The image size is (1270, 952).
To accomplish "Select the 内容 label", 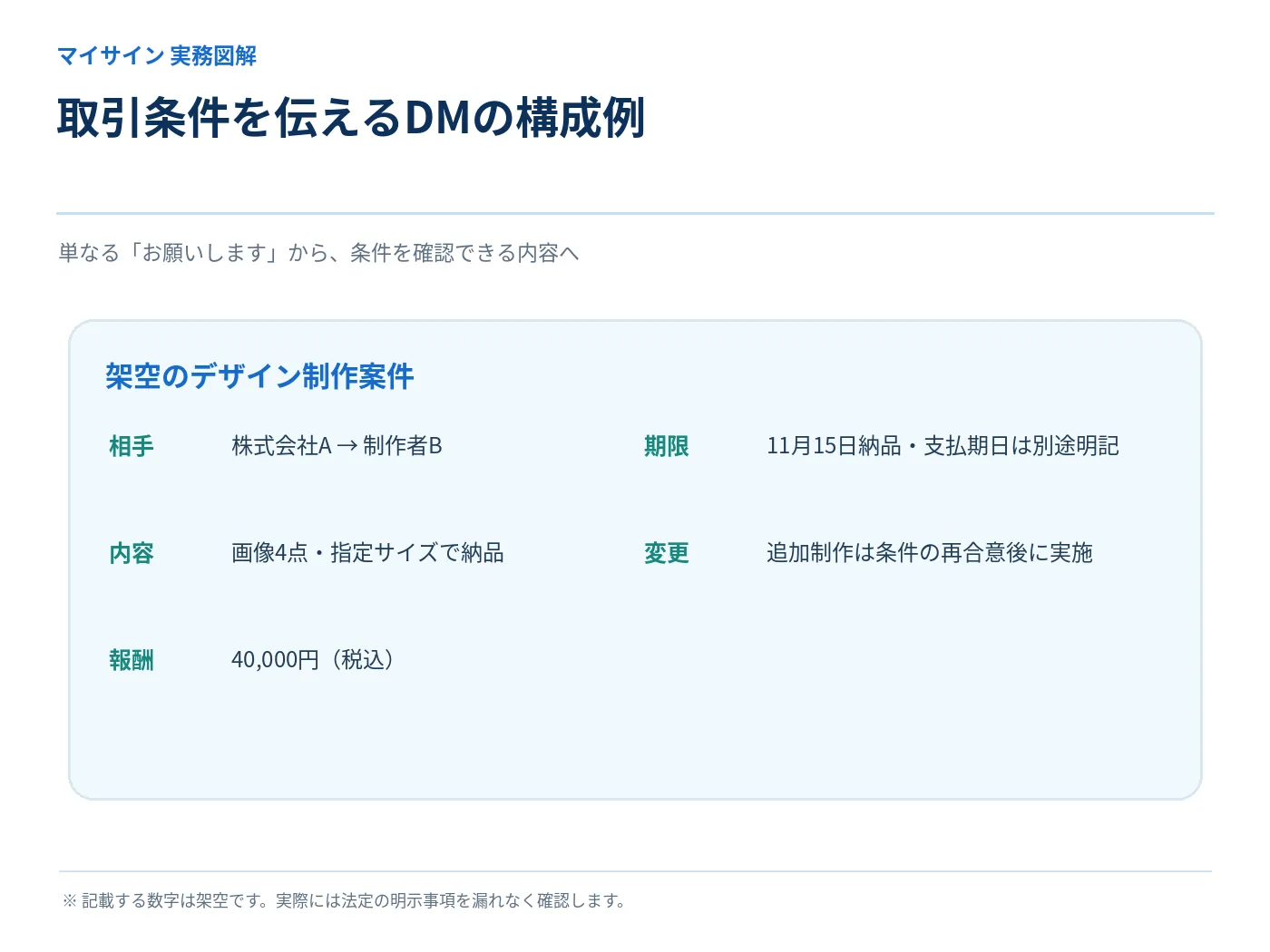I will [132, 553].
